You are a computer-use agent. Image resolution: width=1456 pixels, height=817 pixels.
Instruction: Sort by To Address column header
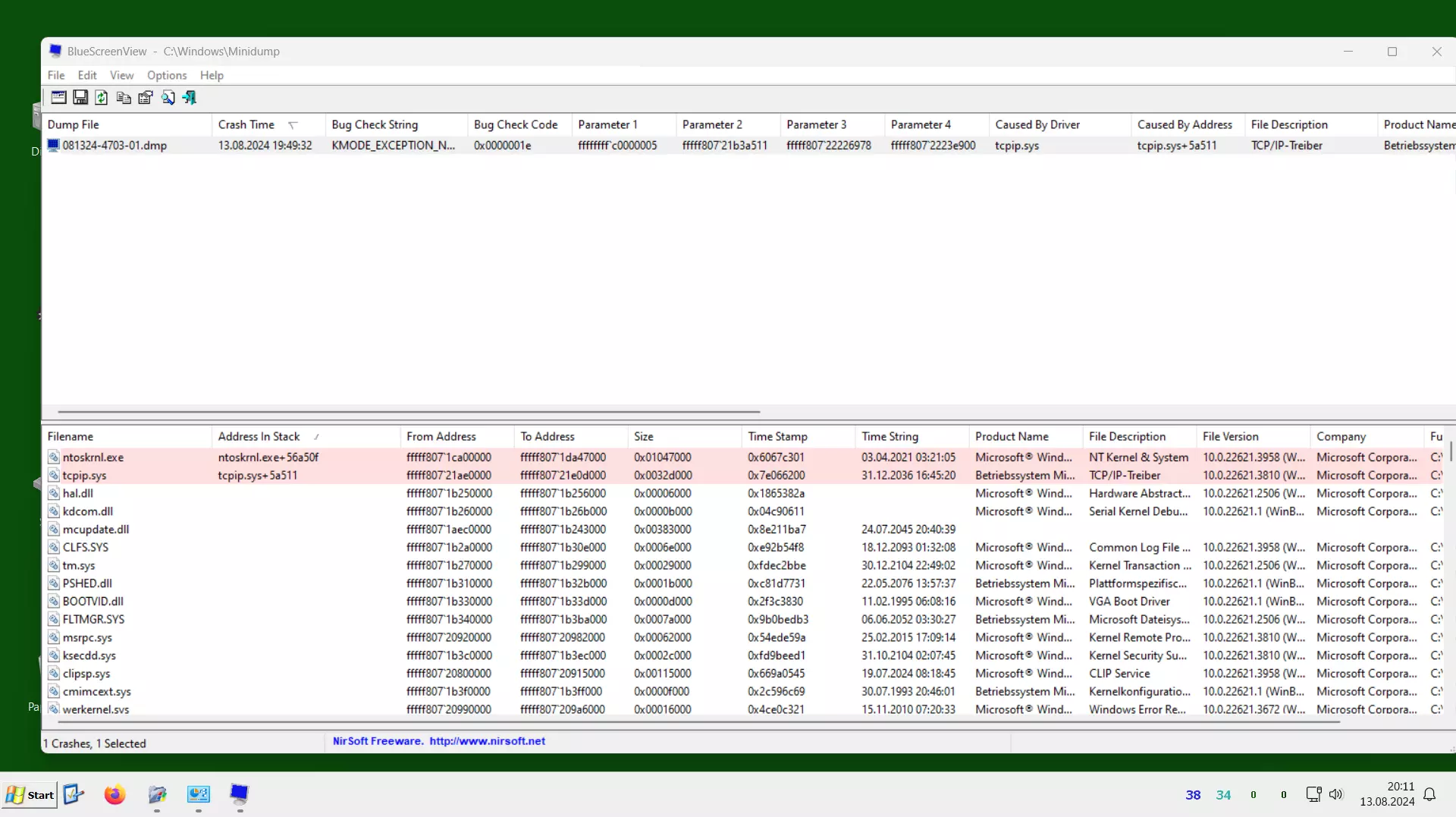pos(571,436)
